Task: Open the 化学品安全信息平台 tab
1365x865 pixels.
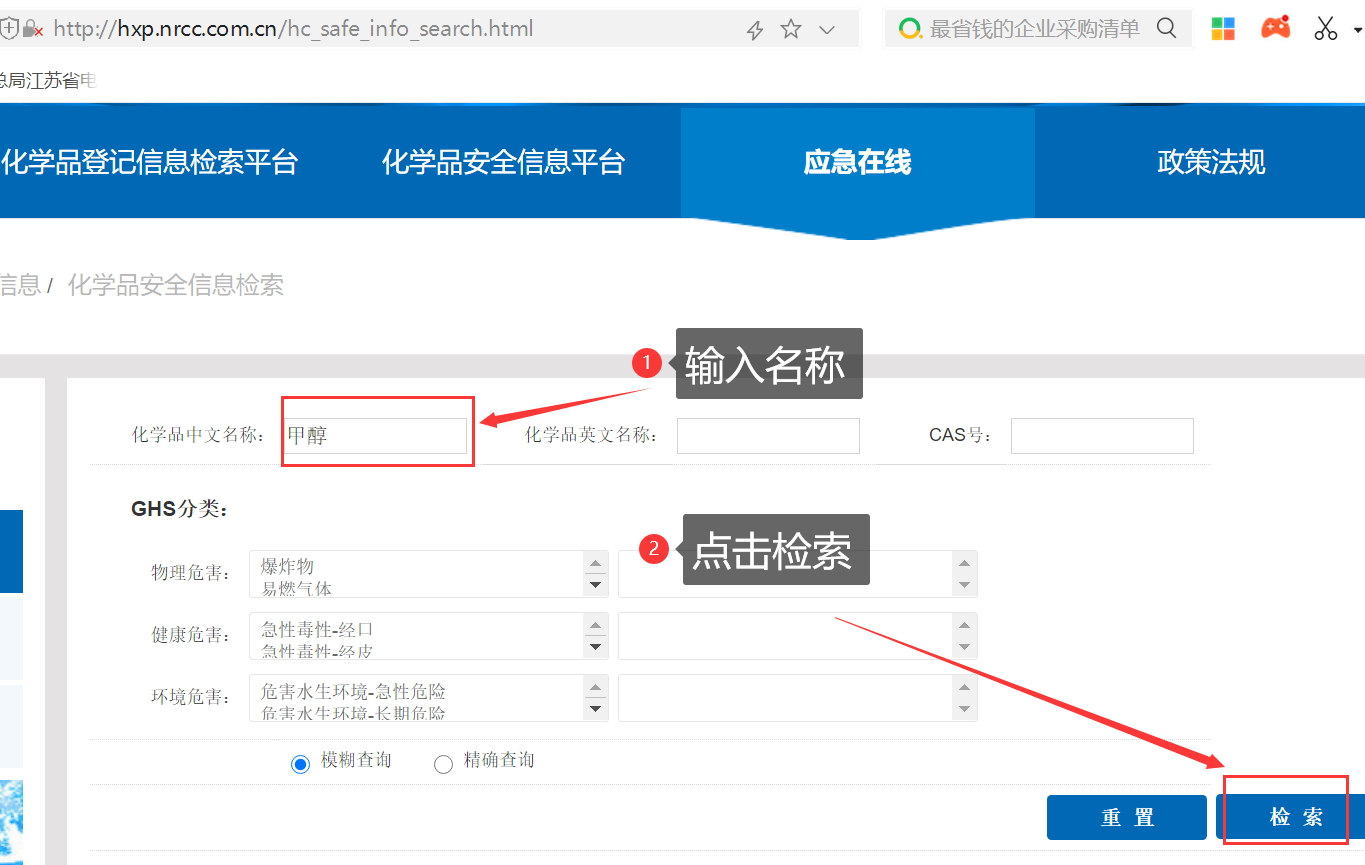Action: tap(505, 161)
